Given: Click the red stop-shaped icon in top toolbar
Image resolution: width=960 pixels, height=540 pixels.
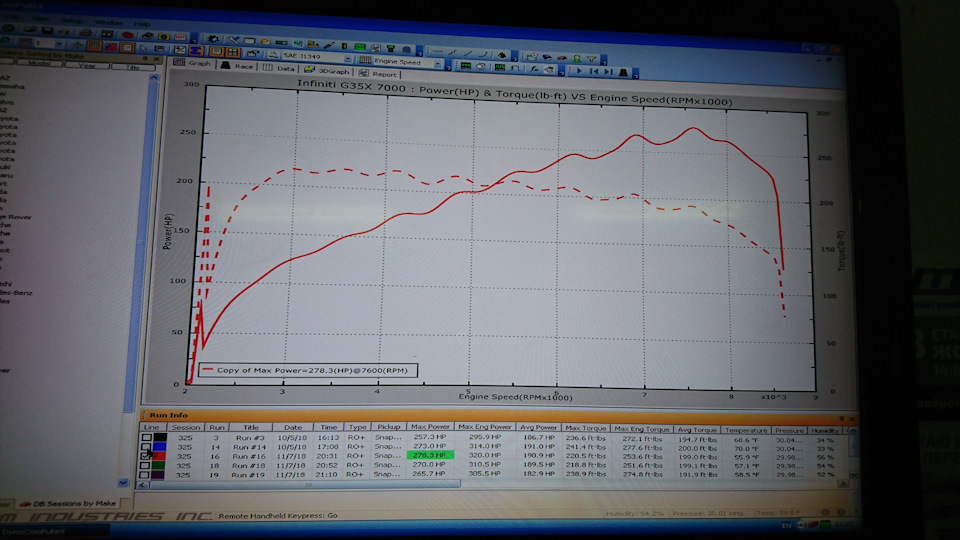Looking at the screenshot, I should coord(127,35).
